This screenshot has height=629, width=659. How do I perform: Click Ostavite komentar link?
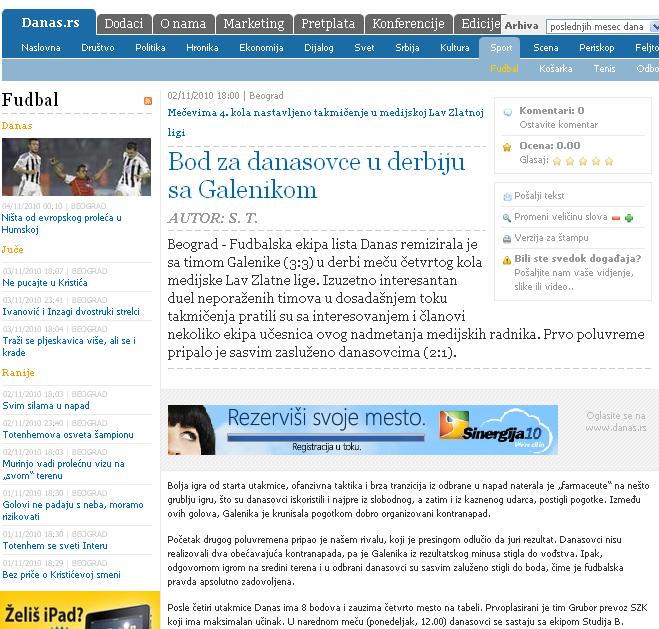558,125
